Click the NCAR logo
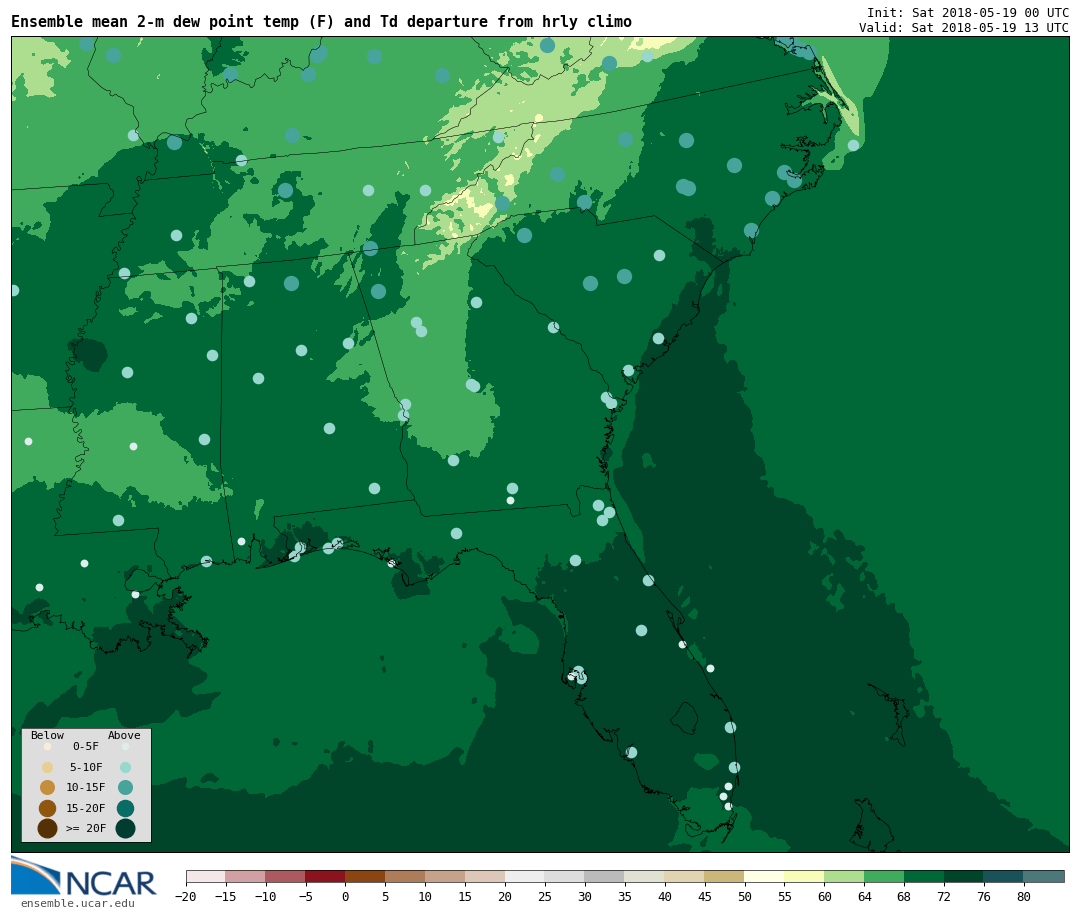The height and width of the screenshot is (915, 1080). coord(83,876)
